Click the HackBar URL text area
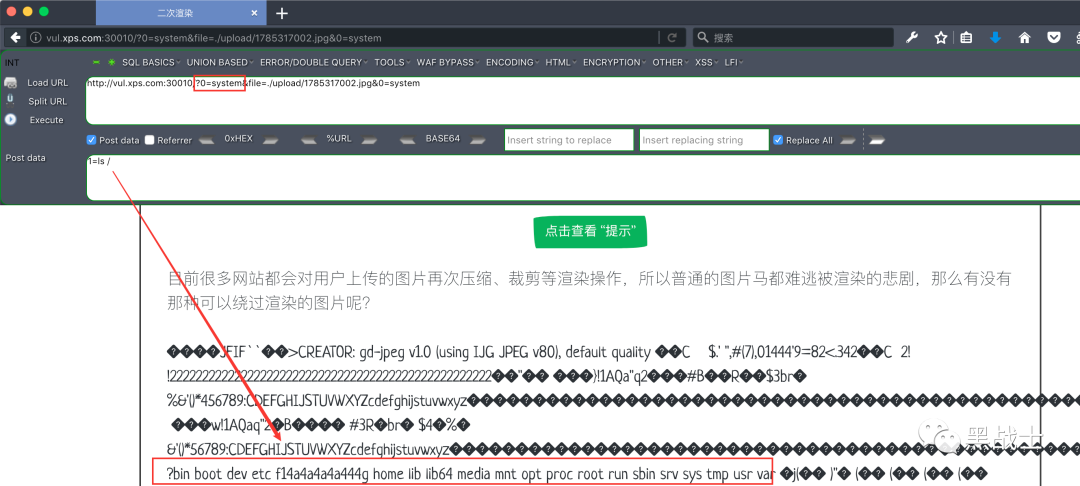The width and height of the screenshot is (1080, 486). tap(582, 101)
